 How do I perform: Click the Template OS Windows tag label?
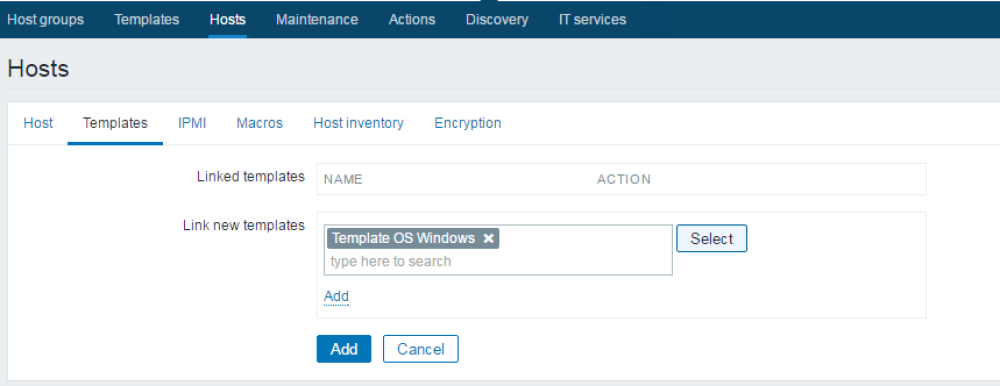point(403,239)
